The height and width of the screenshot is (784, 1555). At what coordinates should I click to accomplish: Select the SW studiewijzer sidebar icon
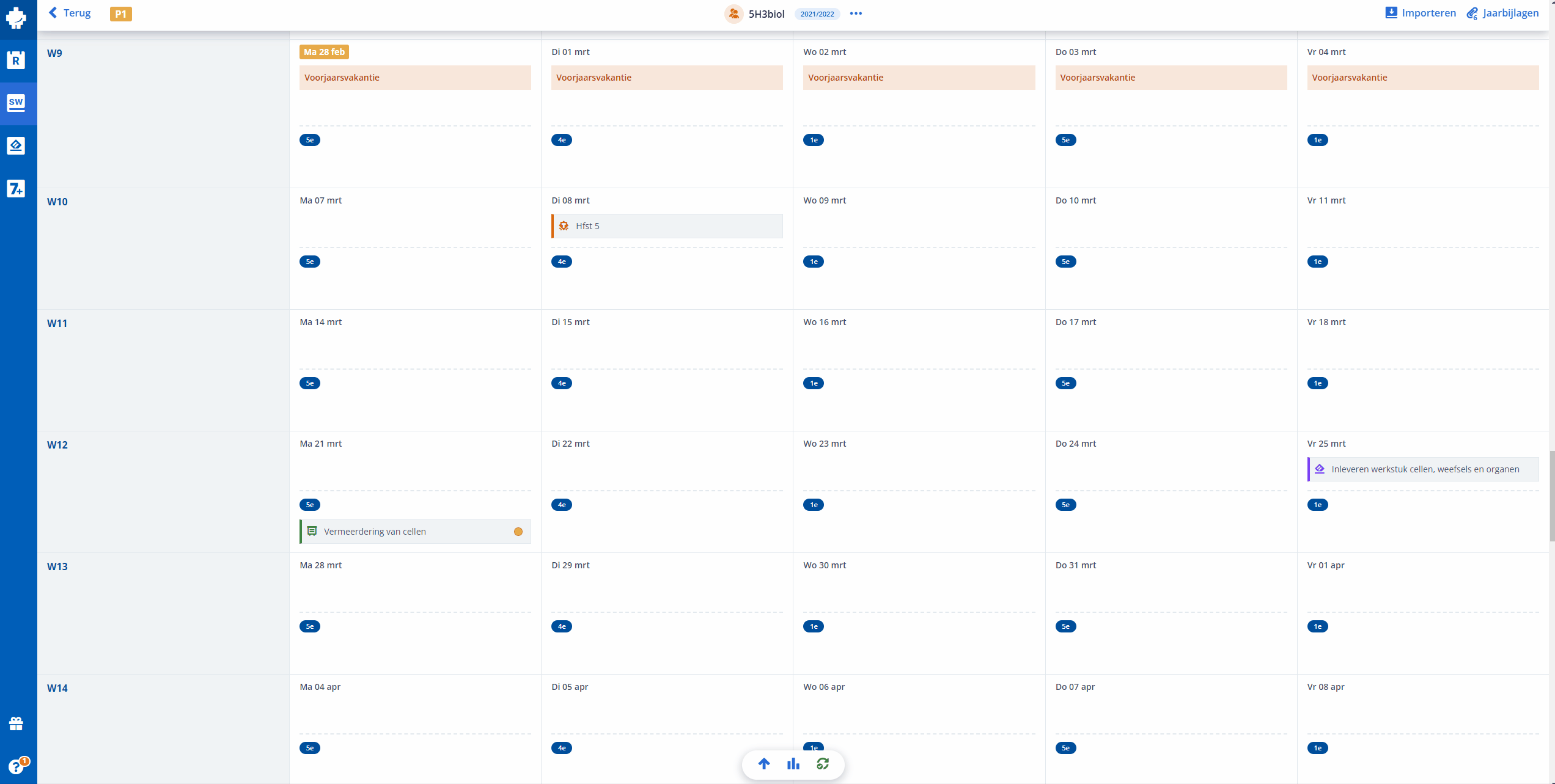tap(17, 103)
